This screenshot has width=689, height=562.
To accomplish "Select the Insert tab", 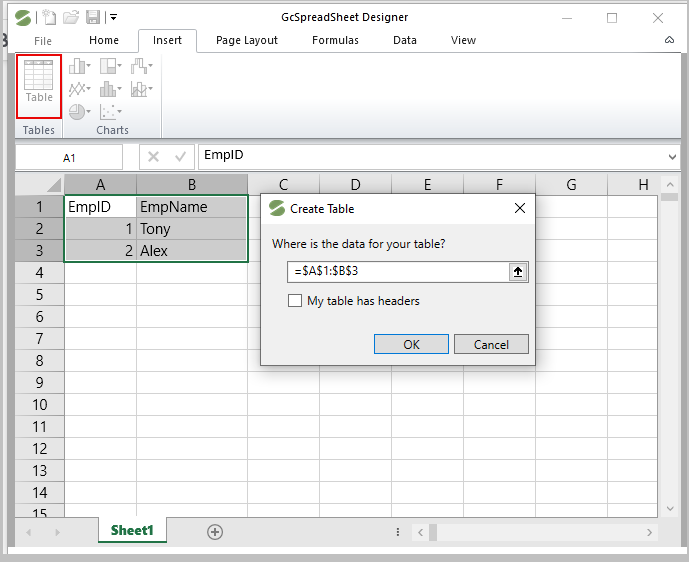I will 167,40.
